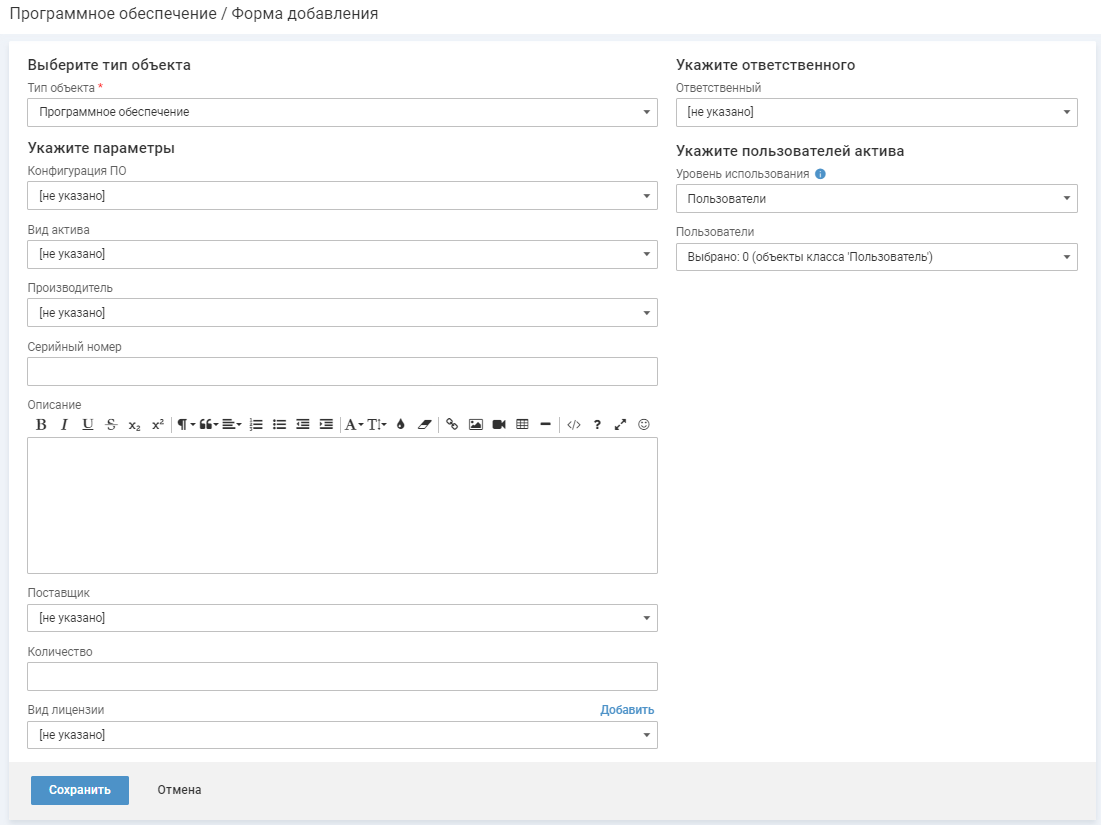Open the text color droplet picker
This screenshot has height=825, width=1101.
click(x=401, y=425)
